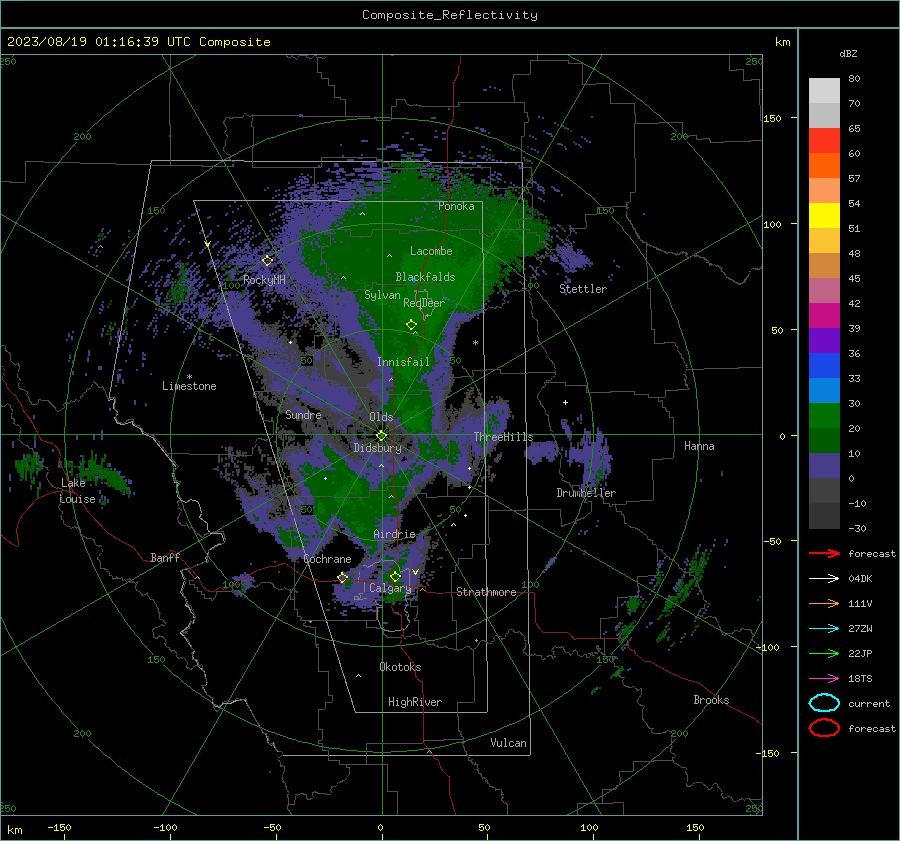Click the magenta 39-42 dBZ color swatch
Image resolution: width=900 pixels, height=841 pixels.
click(x=824, y=316)
